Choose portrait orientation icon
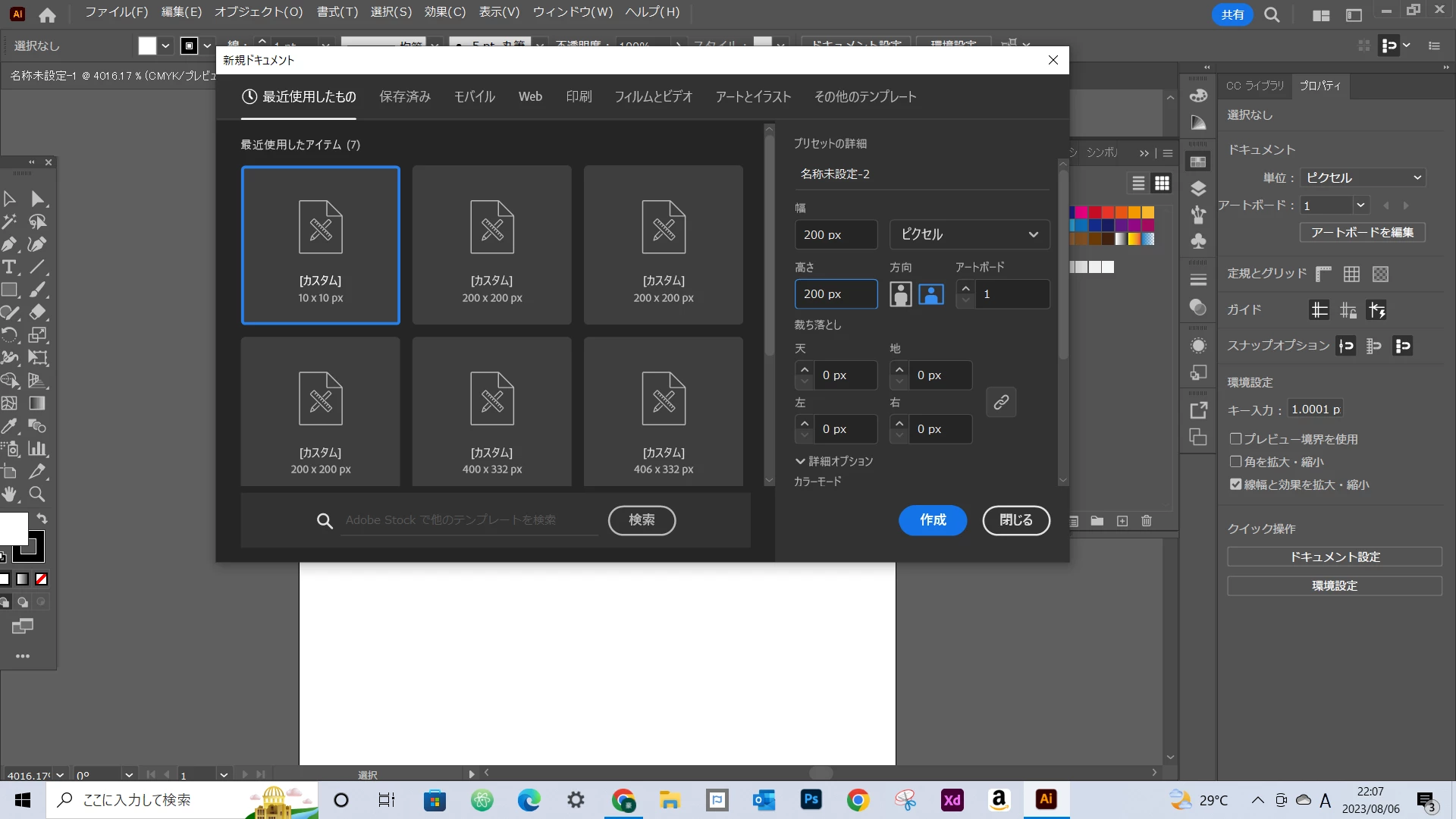 coord(900,294)
